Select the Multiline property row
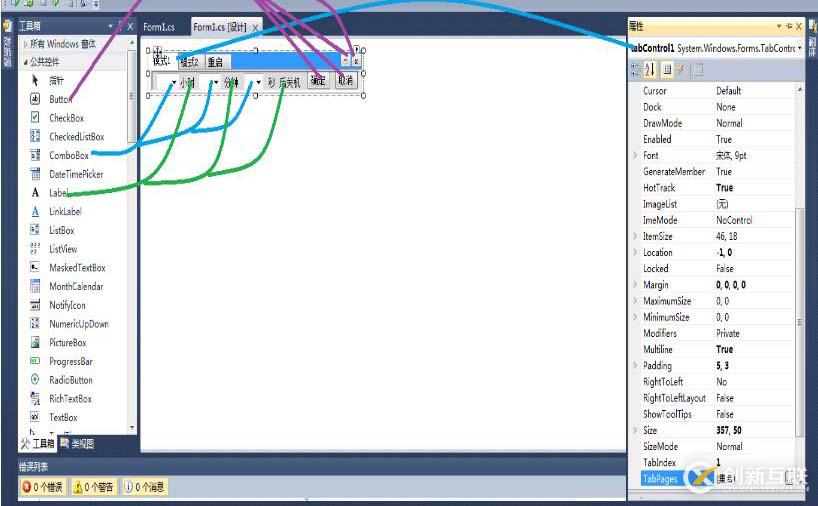 (x=717, y=350)
